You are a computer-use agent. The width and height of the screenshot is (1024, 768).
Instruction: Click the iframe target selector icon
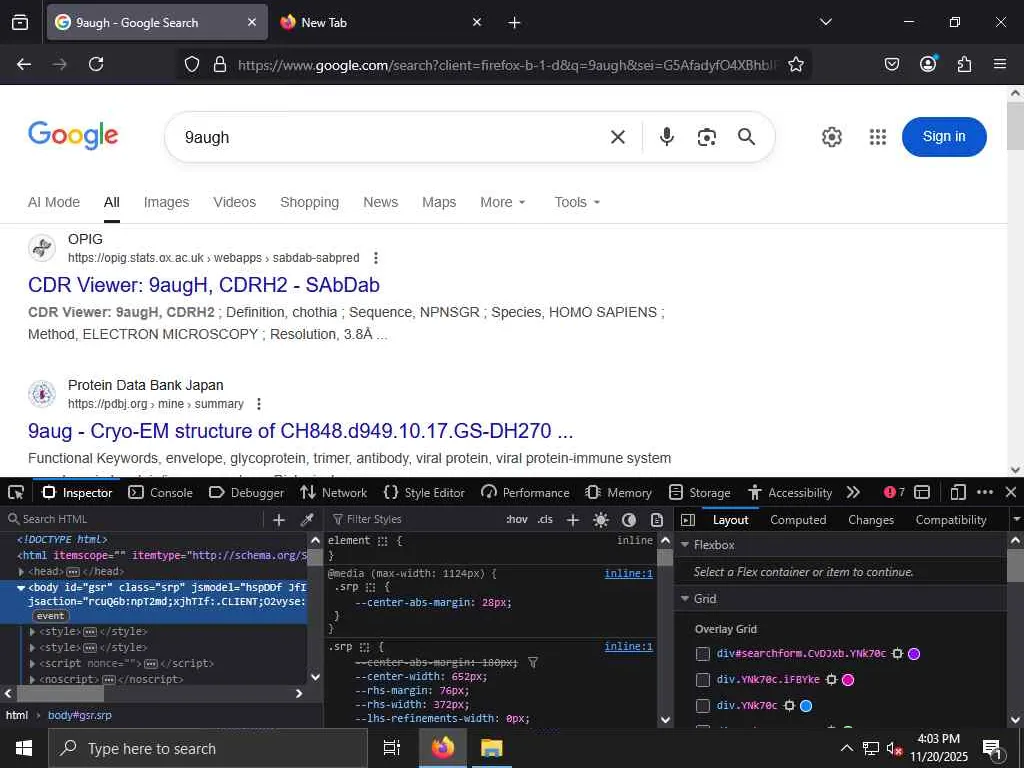921,492
